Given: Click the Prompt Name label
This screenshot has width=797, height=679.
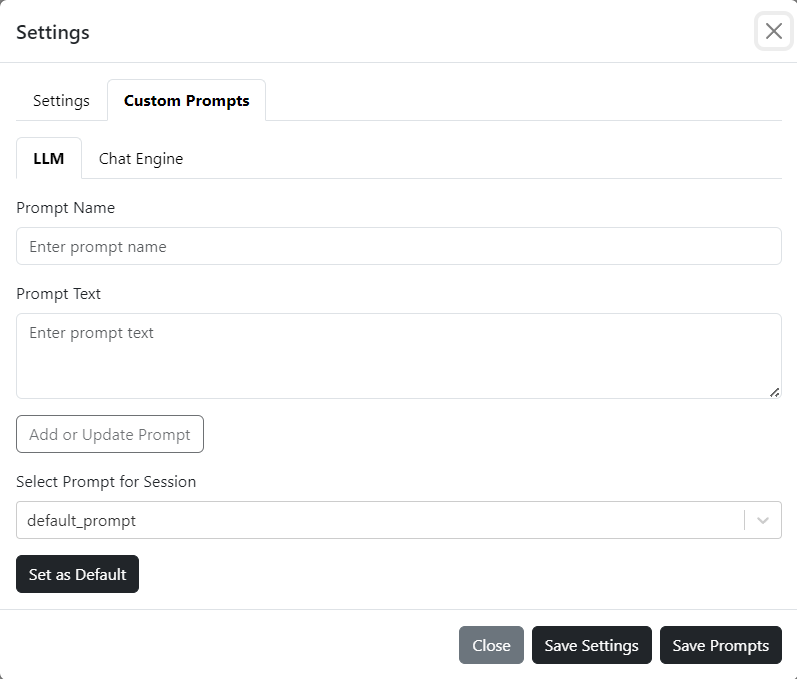Looking at the screenshot, I should pos(66,208).
